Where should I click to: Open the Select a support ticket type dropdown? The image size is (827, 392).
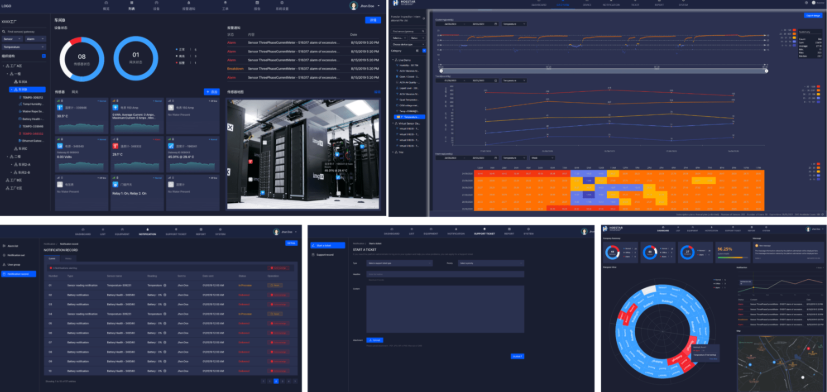tap(399, 263)
